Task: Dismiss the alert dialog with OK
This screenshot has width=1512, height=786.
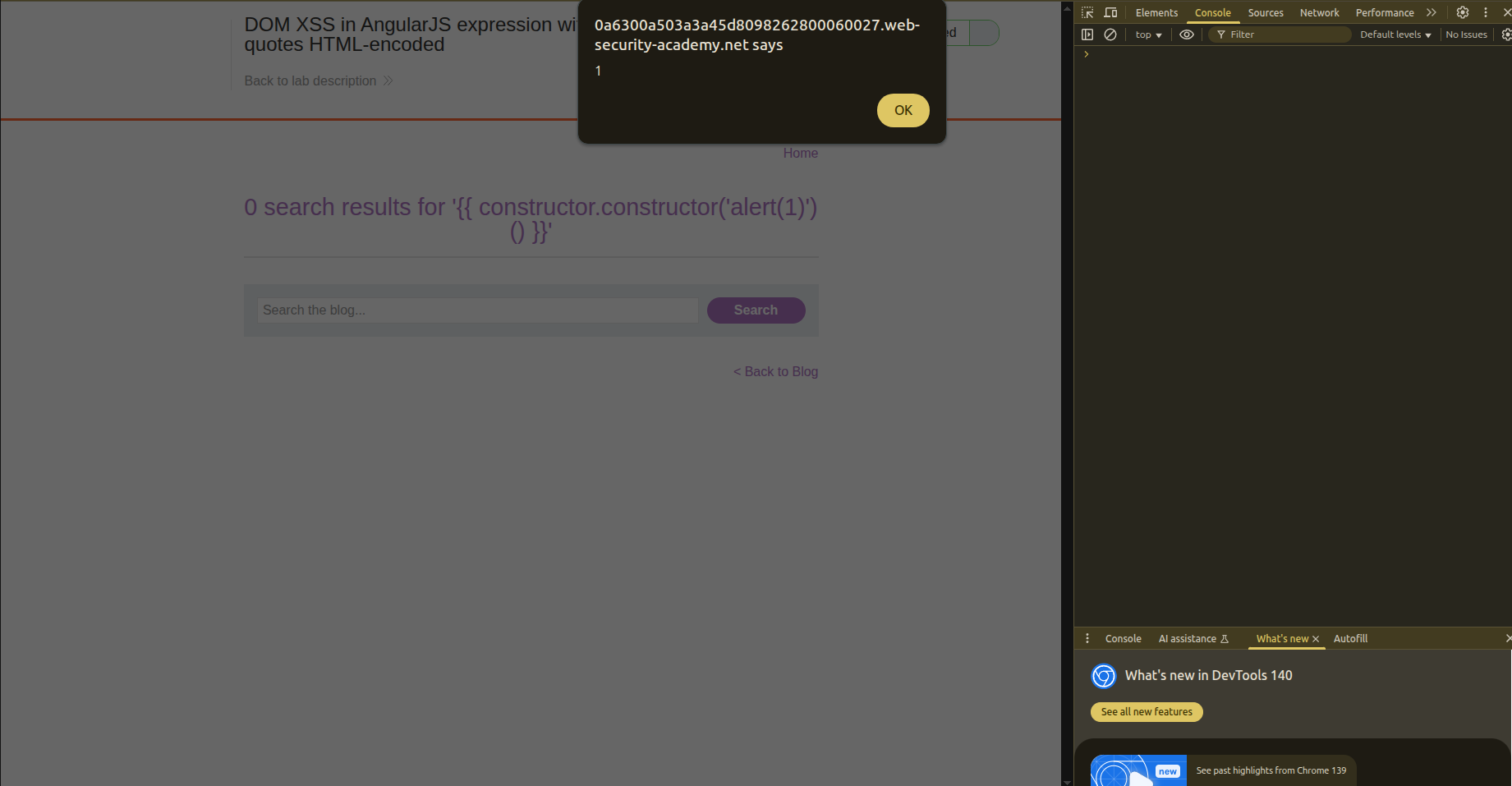Action: coord(903,110)
